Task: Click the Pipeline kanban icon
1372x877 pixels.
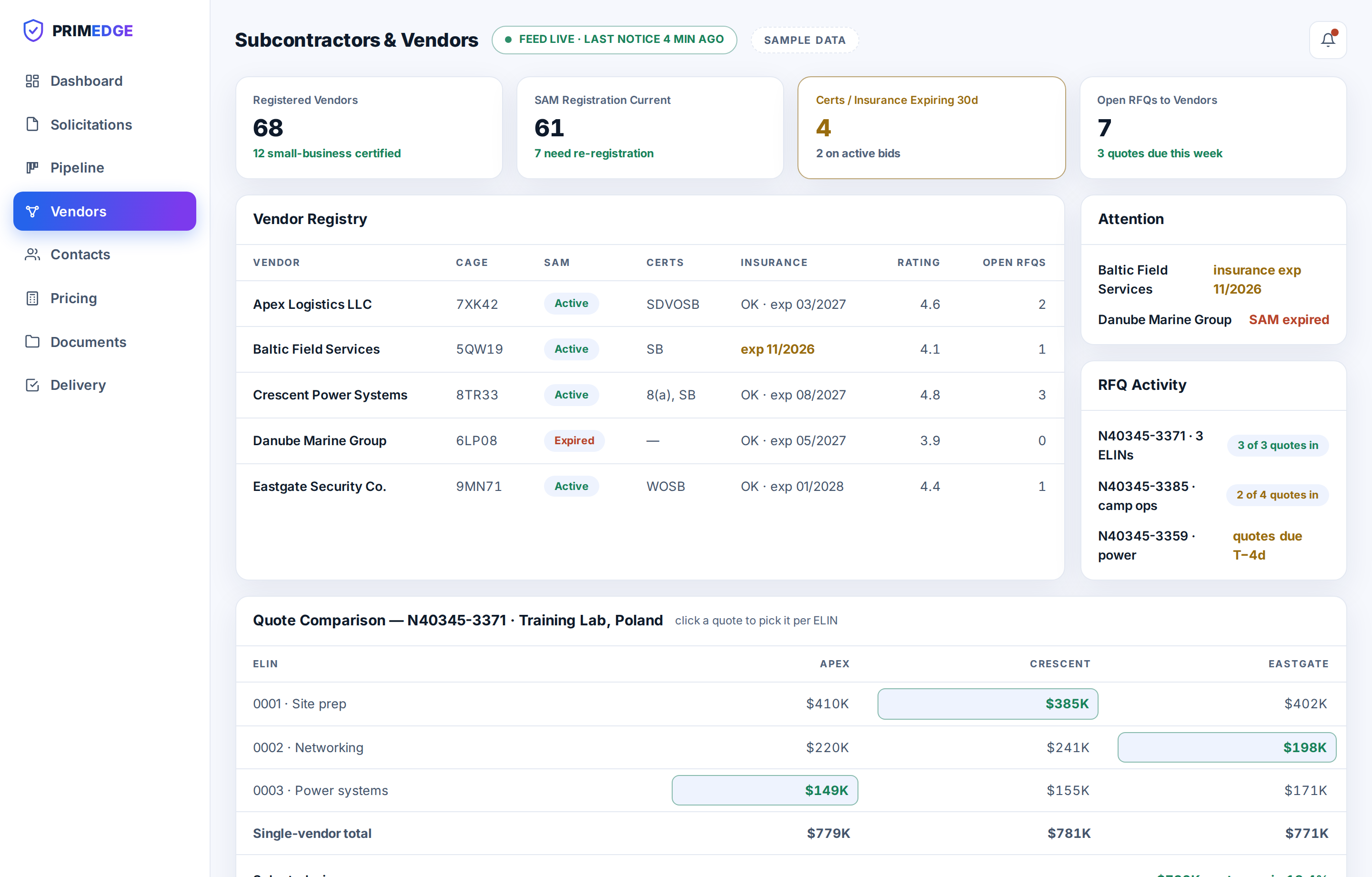Action: pyautogui.click(x=32, y=168)
